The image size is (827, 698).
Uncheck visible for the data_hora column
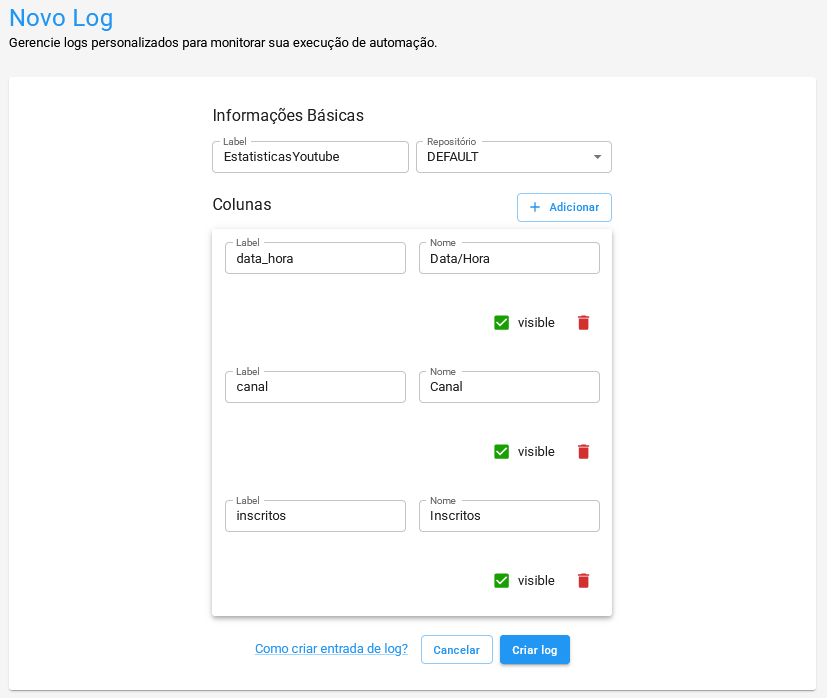(x=501, y=322)
